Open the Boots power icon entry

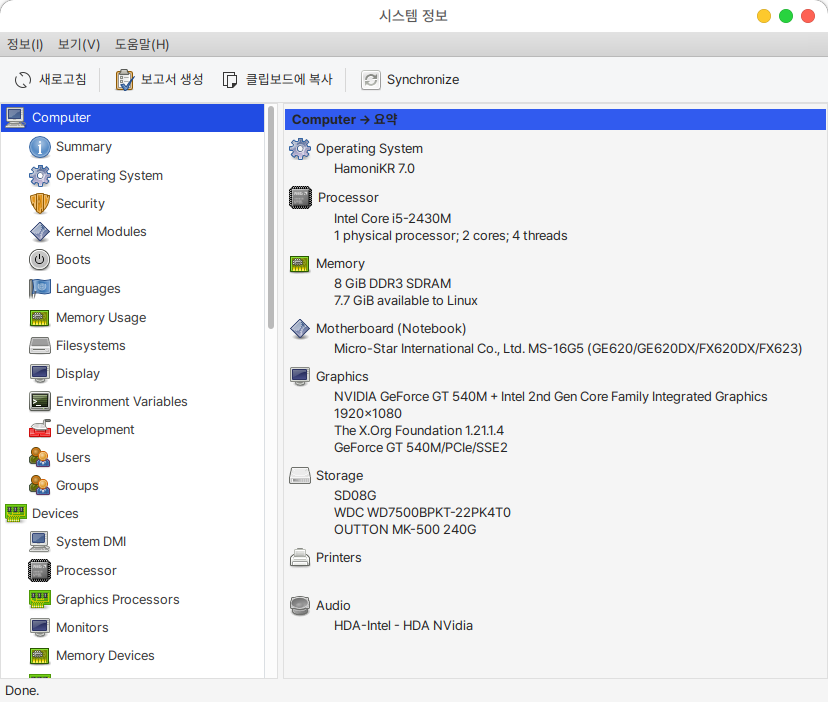39,259
